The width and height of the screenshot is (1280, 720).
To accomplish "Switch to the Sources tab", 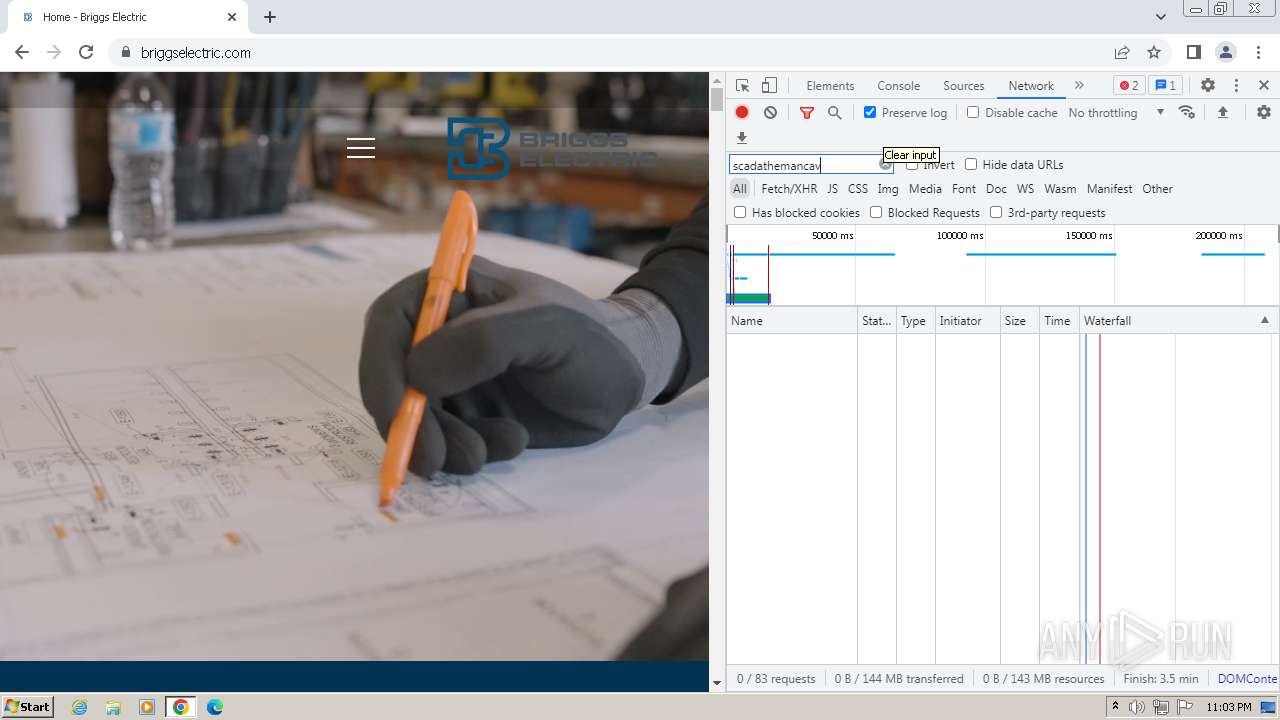I will pyautogui.click(x=963, y=85).
